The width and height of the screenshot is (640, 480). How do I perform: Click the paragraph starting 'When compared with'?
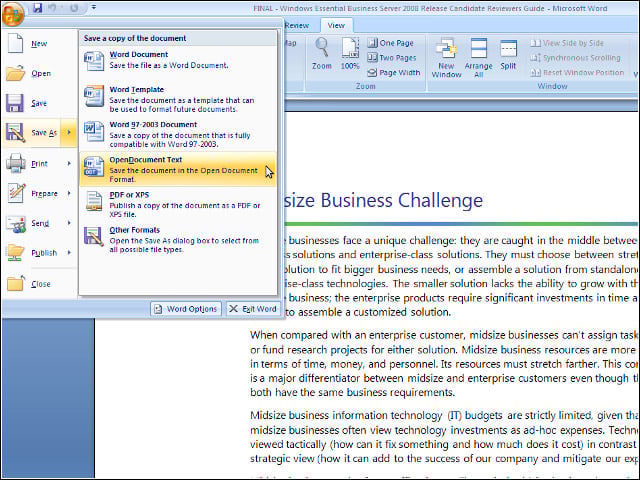click(444, 364)
